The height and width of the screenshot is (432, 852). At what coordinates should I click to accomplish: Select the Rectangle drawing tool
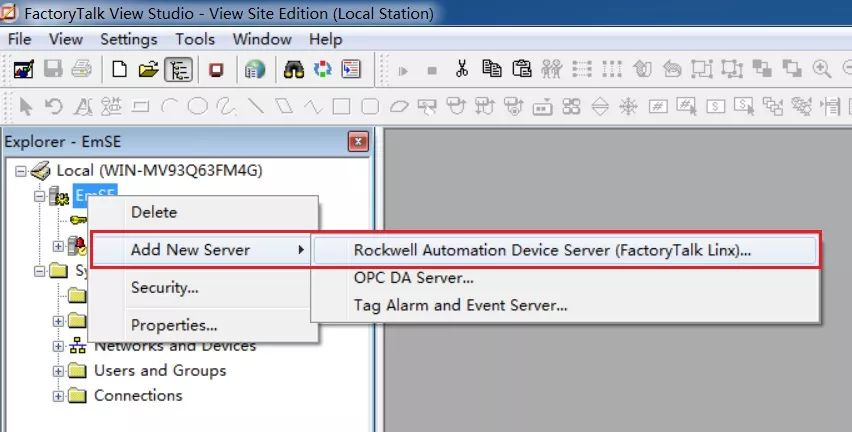click(x=341, y=106)
